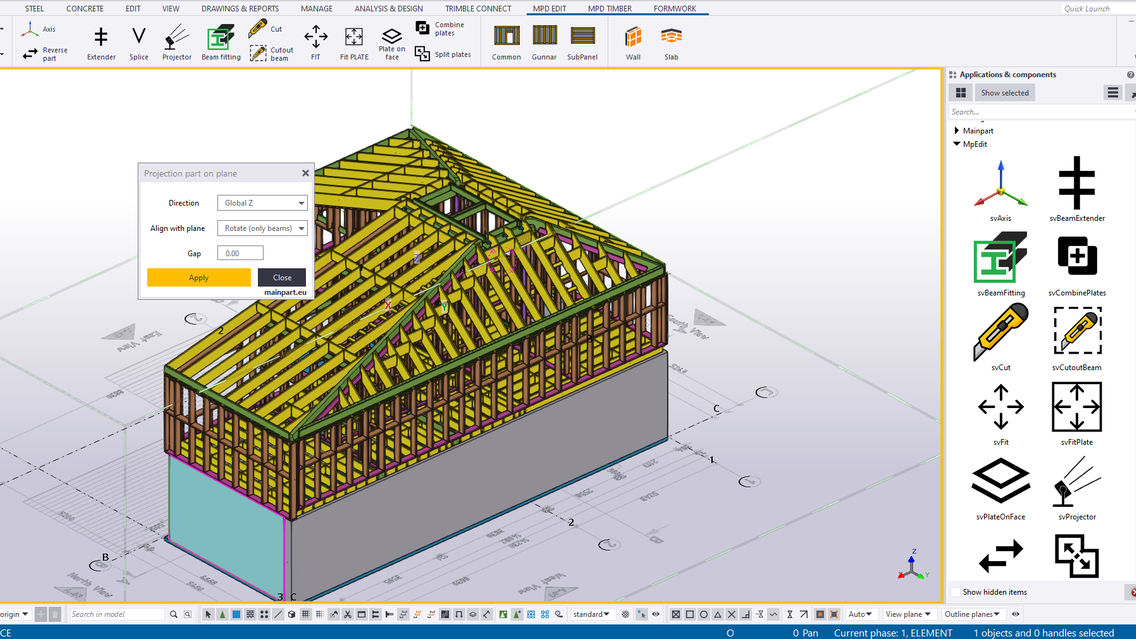The height and width of the screenshot is (639, 1136).
Task: Run the Split plates ribbon tool
Action: (443, 54)
